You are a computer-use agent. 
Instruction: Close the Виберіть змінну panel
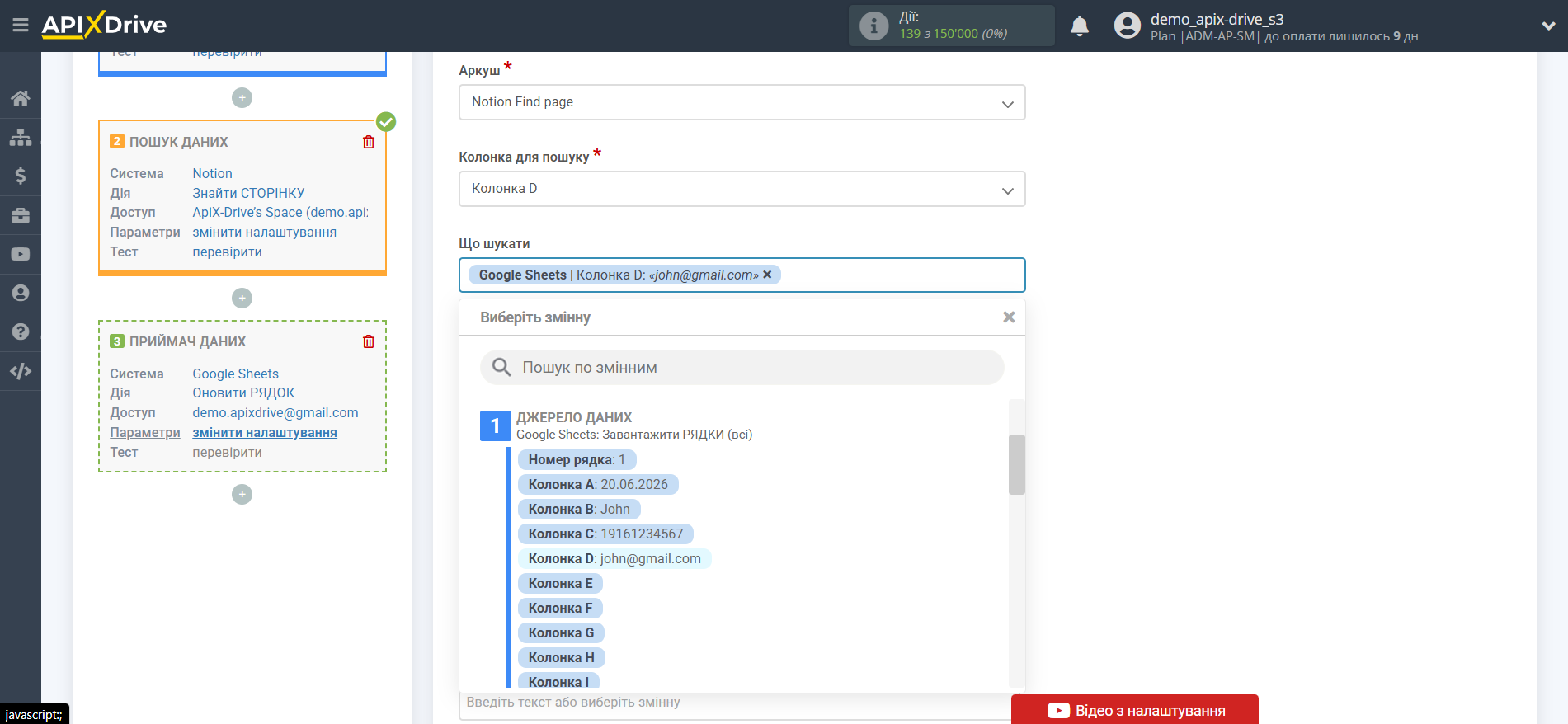(x=1008, y=317)
